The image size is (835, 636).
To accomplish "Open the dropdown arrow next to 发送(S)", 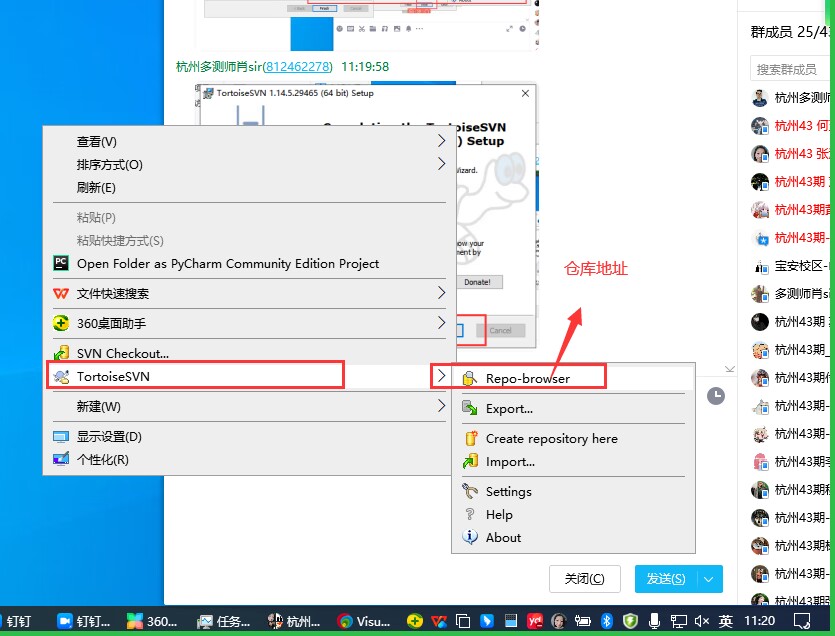I will point(709,579).
